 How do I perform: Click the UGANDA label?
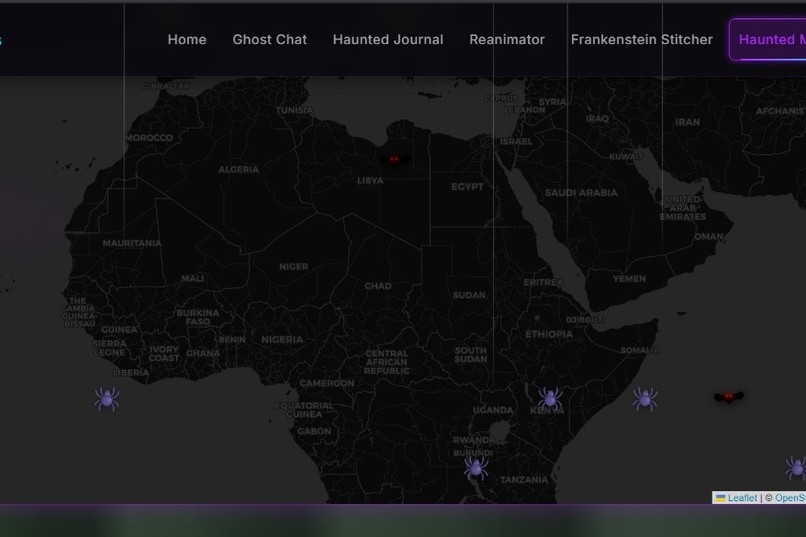(493, 410)
